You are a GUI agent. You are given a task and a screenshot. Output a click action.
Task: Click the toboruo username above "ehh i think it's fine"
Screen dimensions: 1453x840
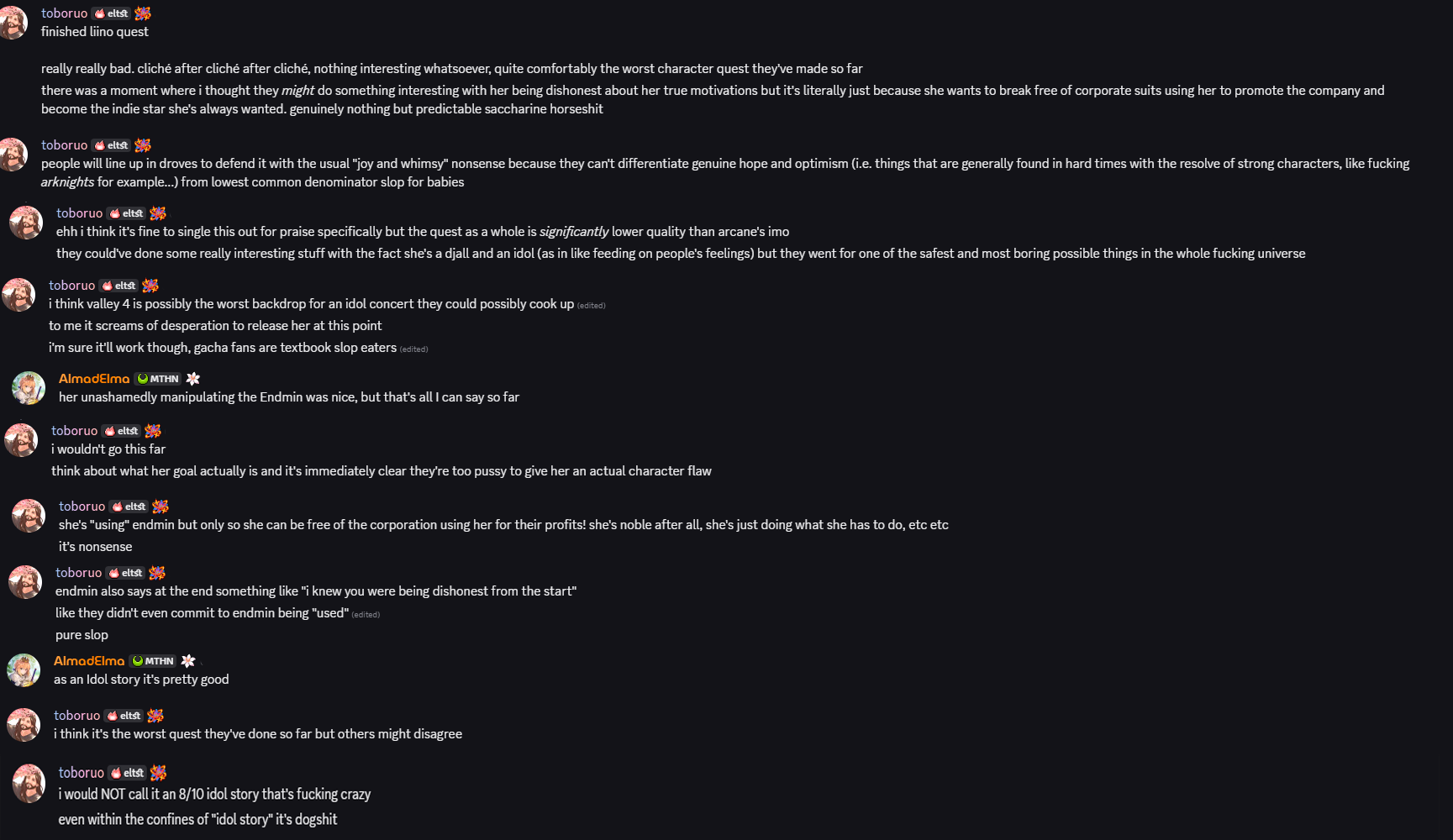(79, 213)
